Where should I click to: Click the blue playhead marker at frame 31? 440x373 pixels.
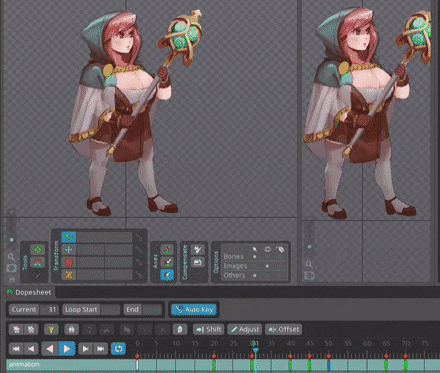point(255,350)
